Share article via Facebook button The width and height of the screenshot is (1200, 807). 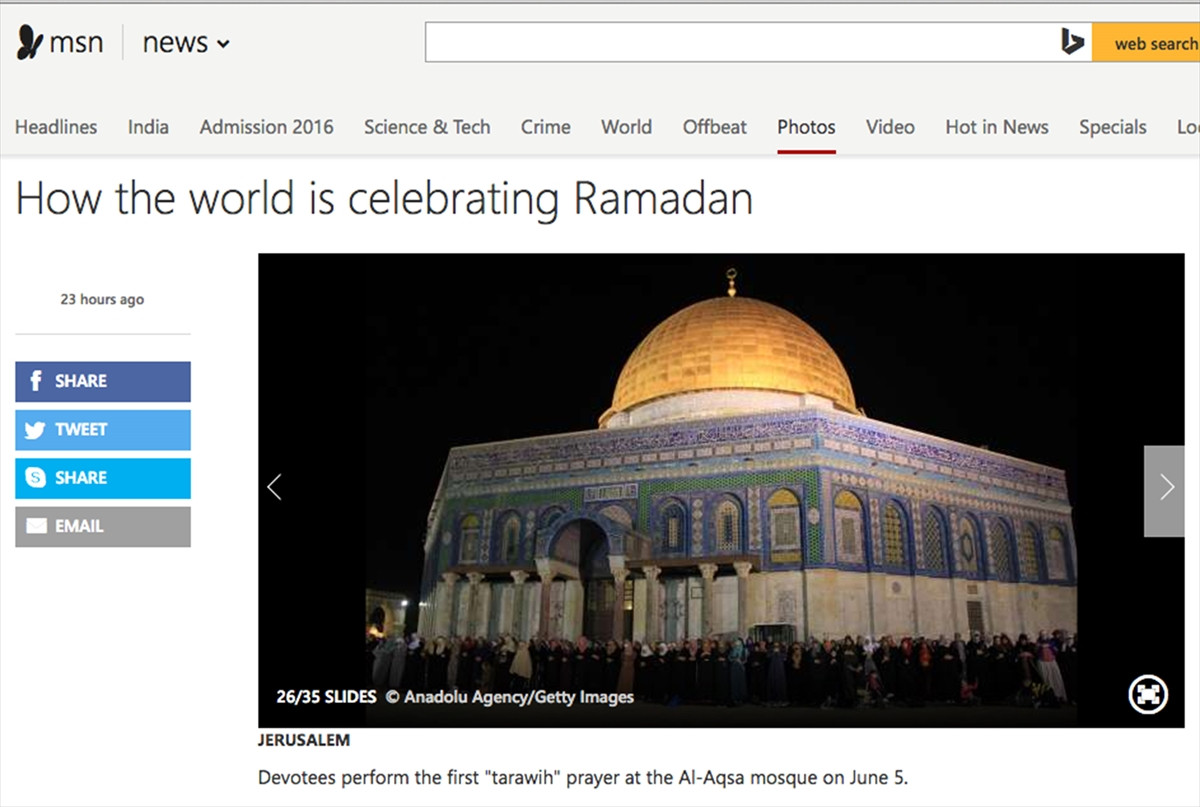pyautogui.click(x=103, y=381)
